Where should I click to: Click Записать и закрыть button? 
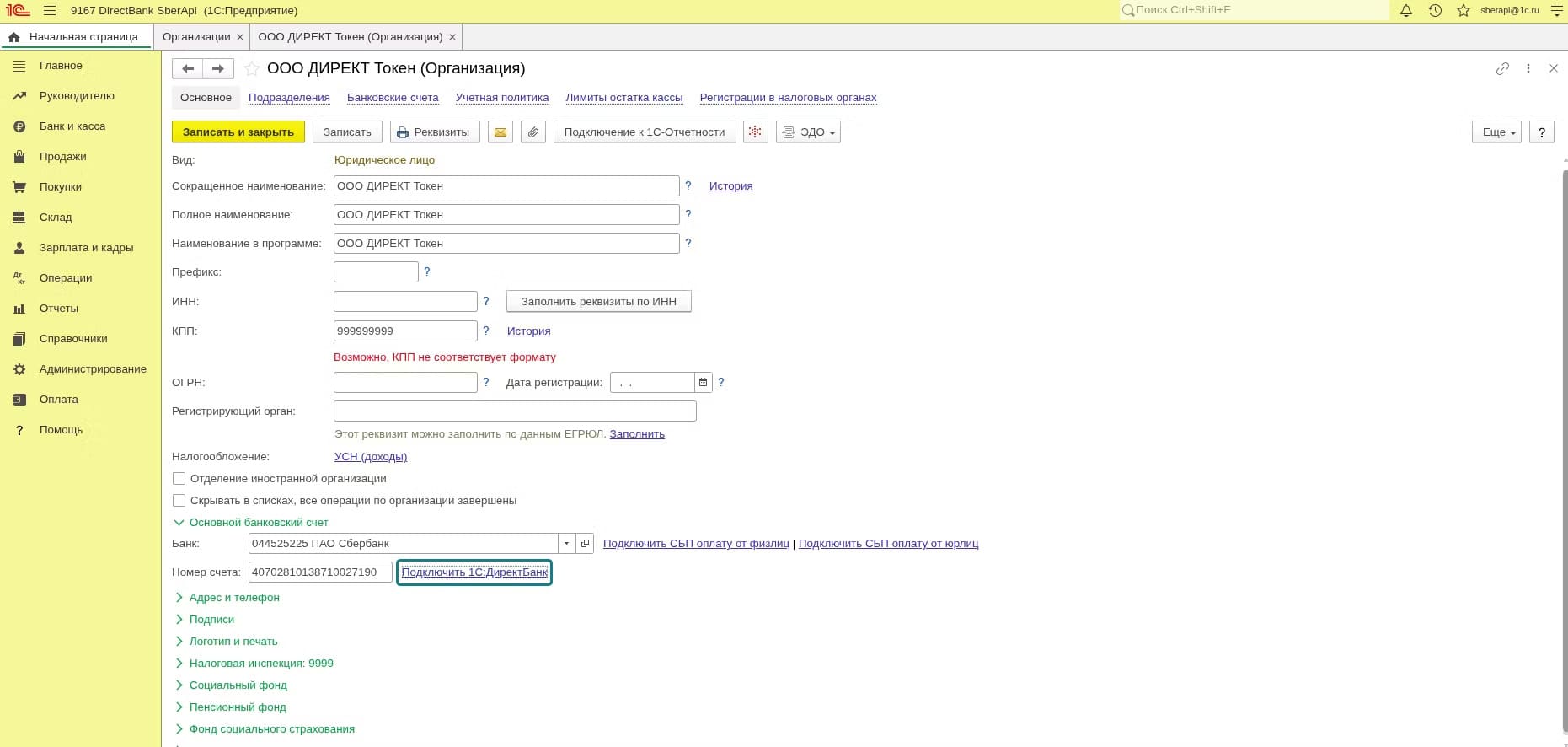238,132
